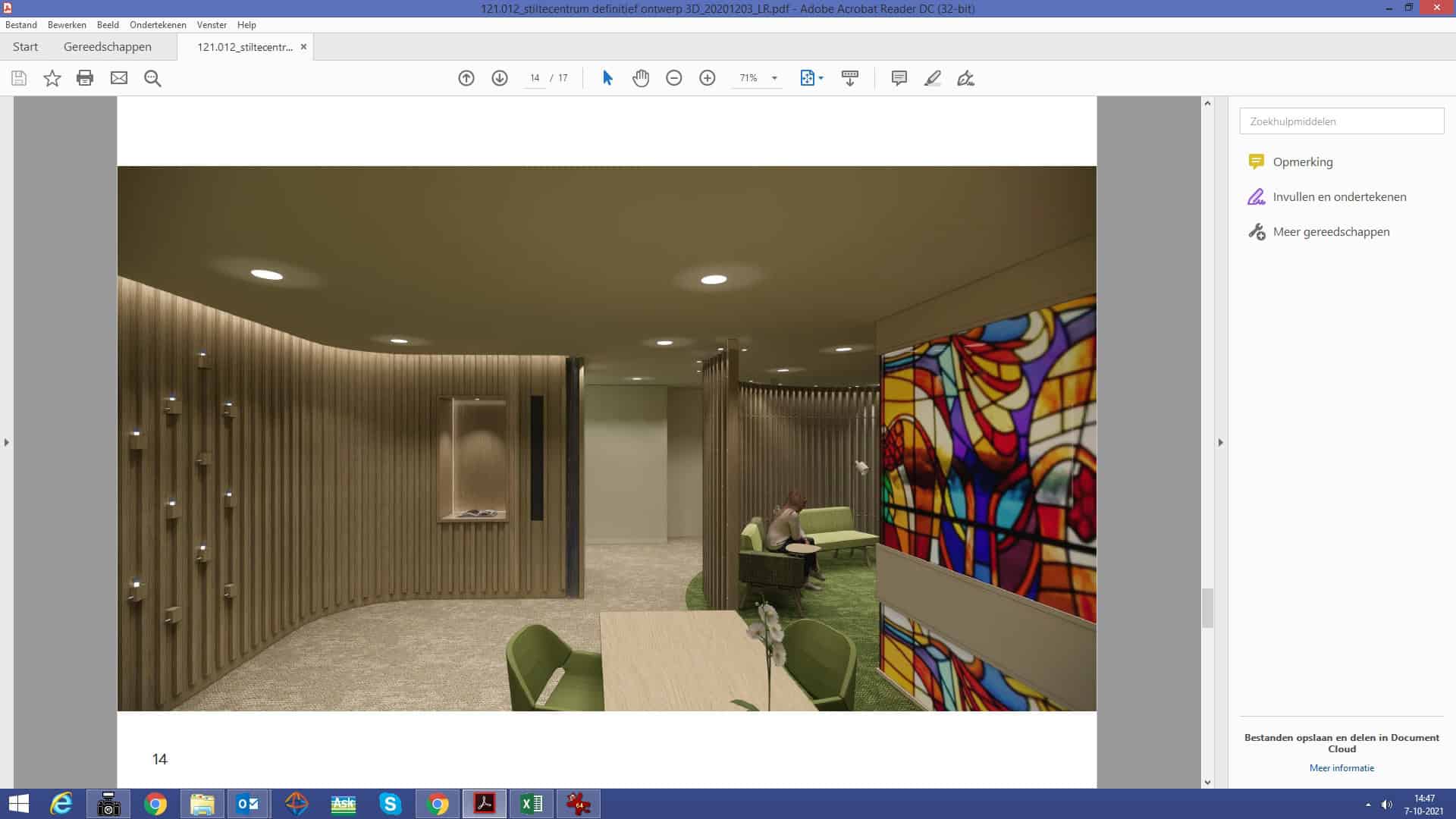Open the Ask taskbar application

pos(344,804)
